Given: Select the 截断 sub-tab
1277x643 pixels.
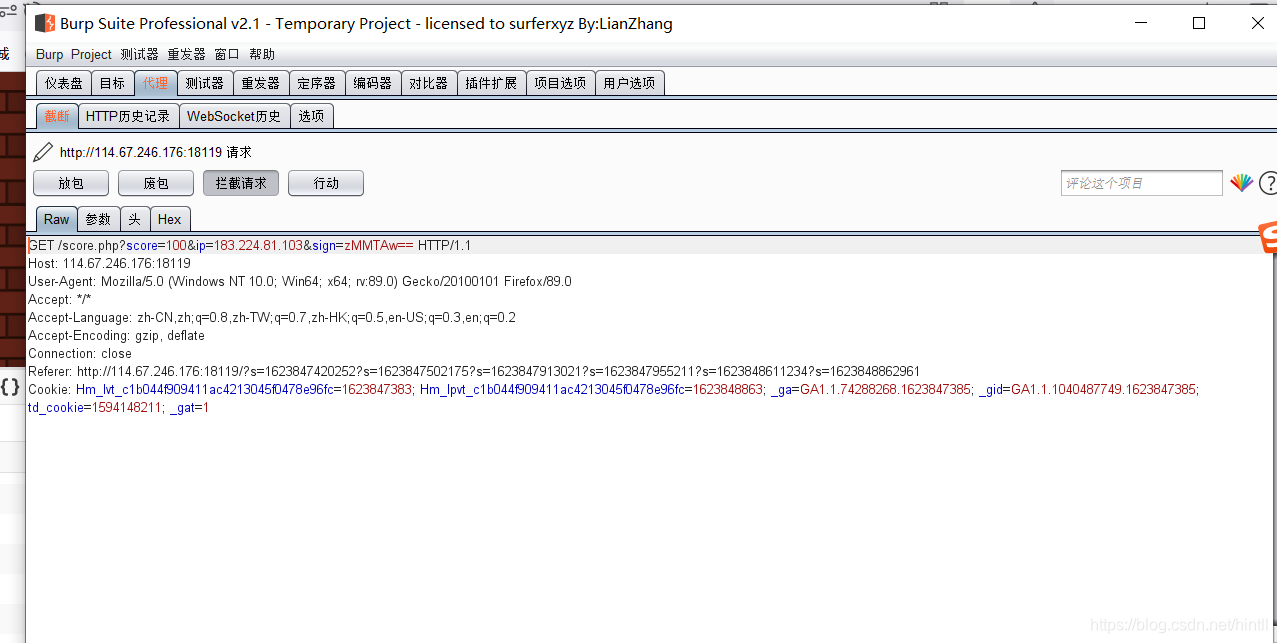Looking at the screenshot, I should 57,116.
